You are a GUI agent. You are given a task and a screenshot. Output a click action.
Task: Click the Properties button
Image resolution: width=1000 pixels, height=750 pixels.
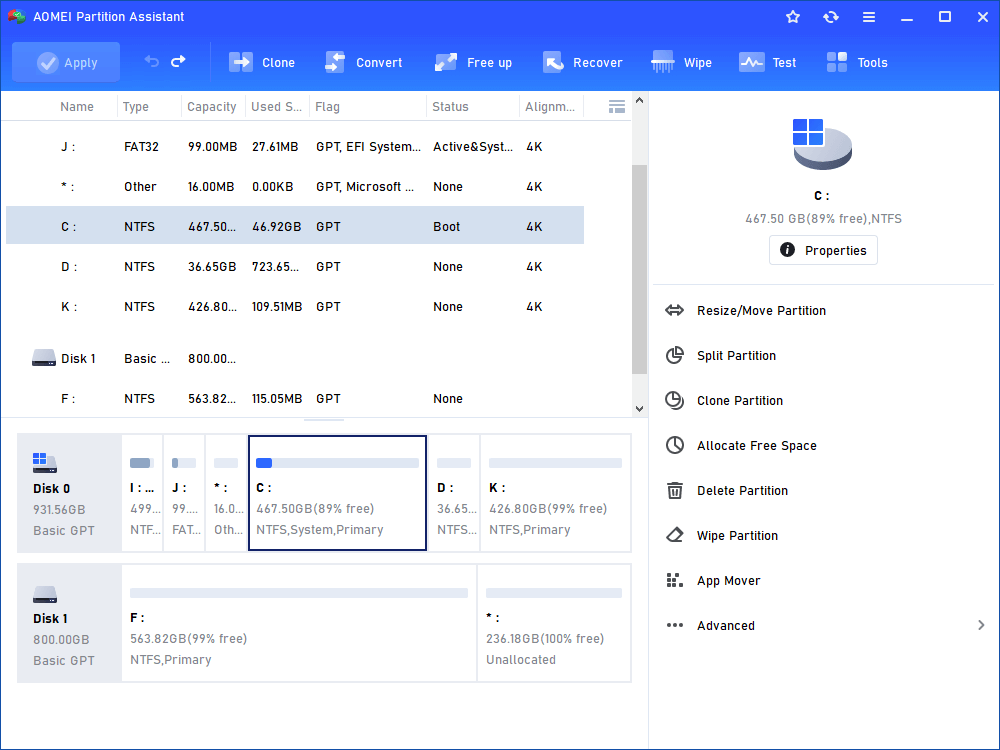823,250
